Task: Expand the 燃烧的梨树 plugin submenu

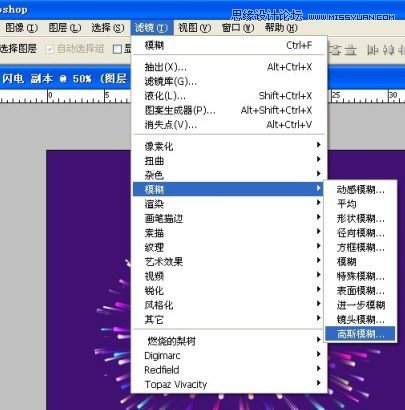Action: [x=229, y=341]
